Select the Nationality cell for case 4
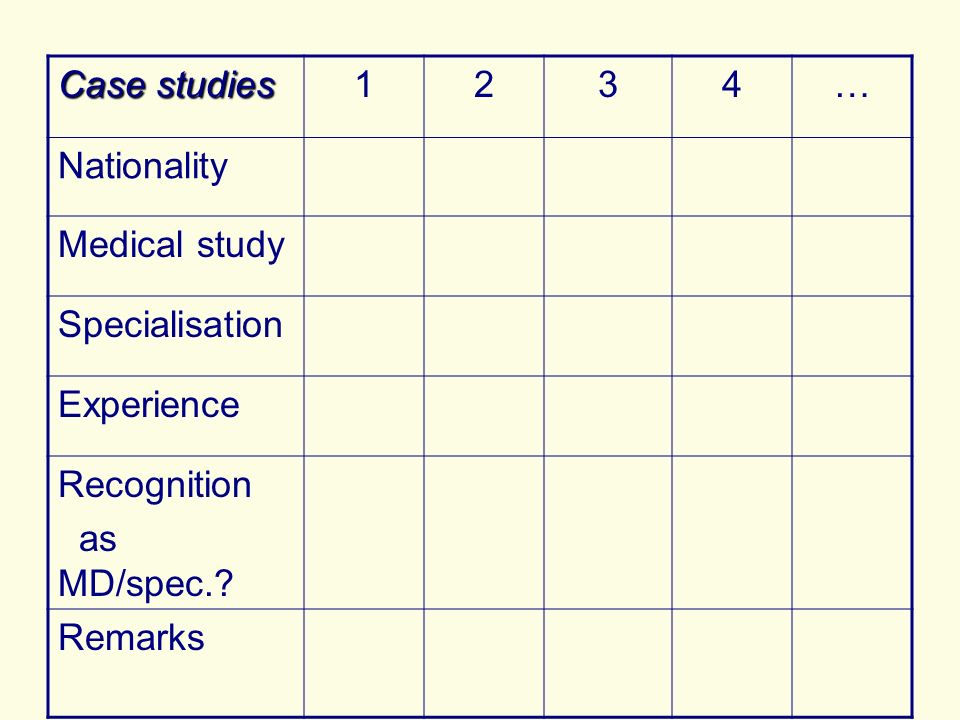960x720 pixels. 732,176
